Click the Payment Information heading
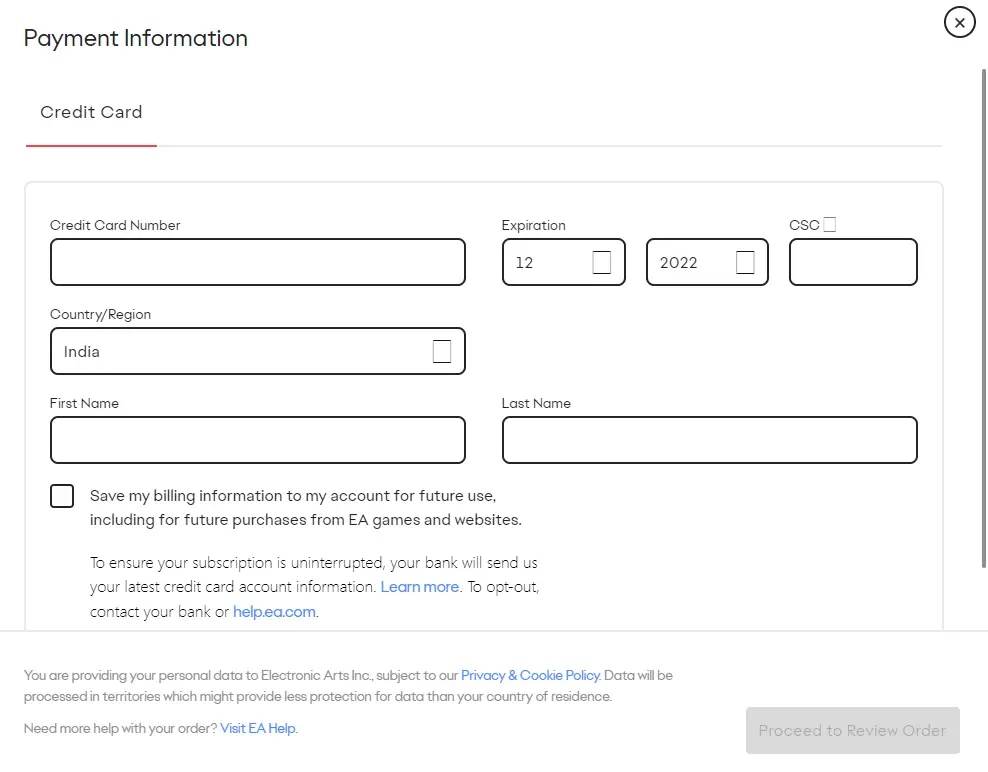Screen dimensions: 988x772 click(x=135, y=38)
